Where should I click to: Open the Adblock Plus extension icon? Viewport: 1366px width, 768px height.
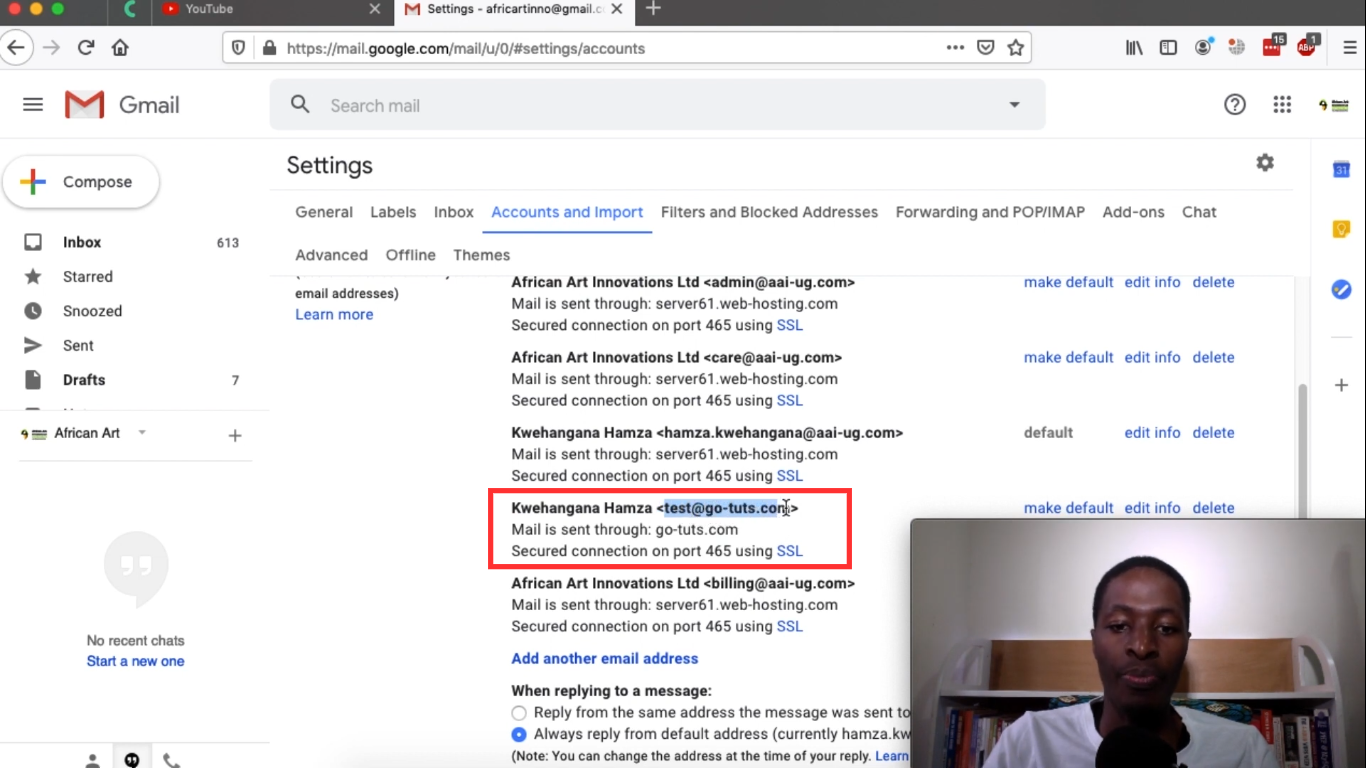[1306, 46]
